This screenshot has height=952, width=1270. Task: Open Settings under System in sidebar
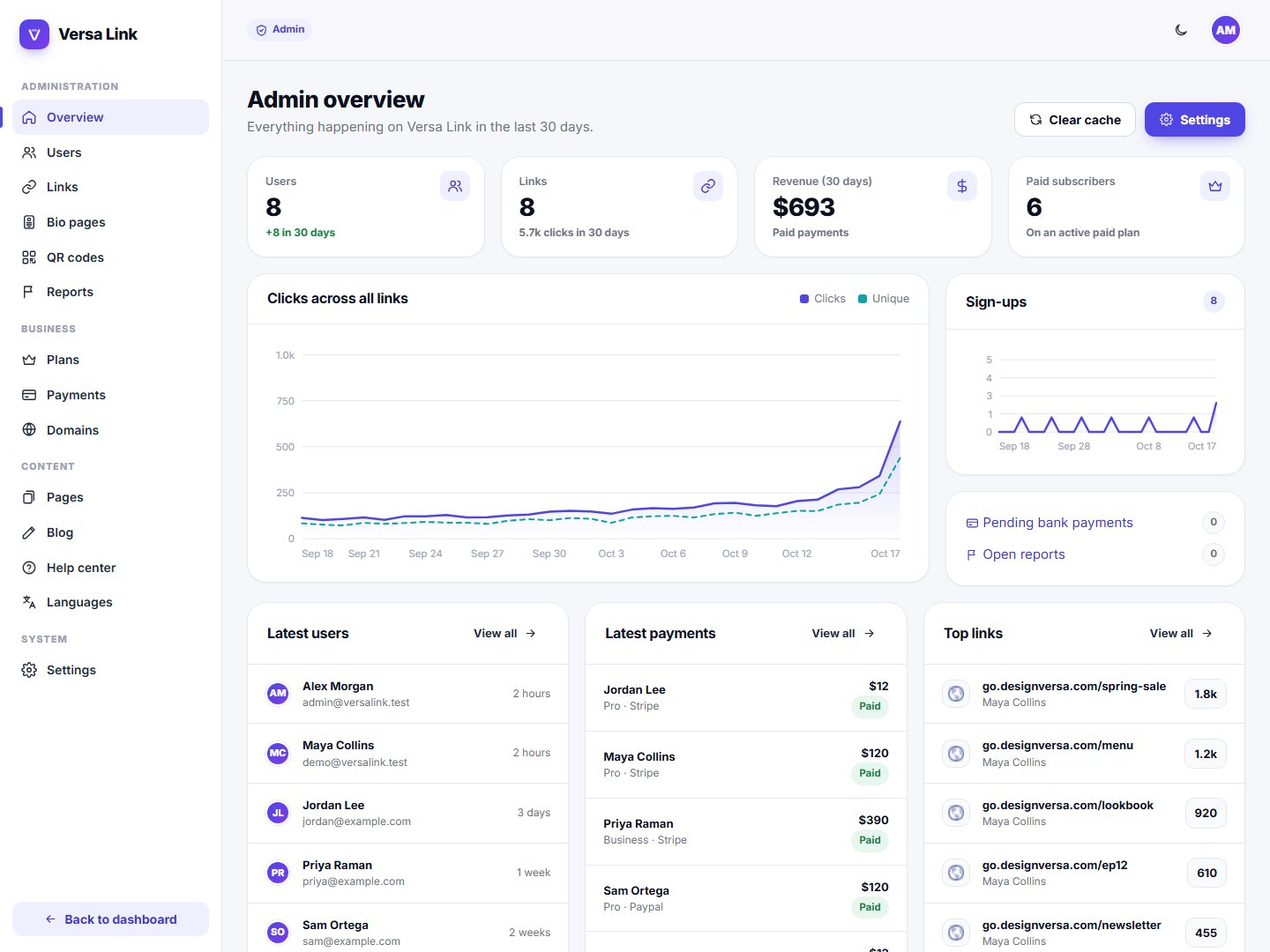coord(110,670)
